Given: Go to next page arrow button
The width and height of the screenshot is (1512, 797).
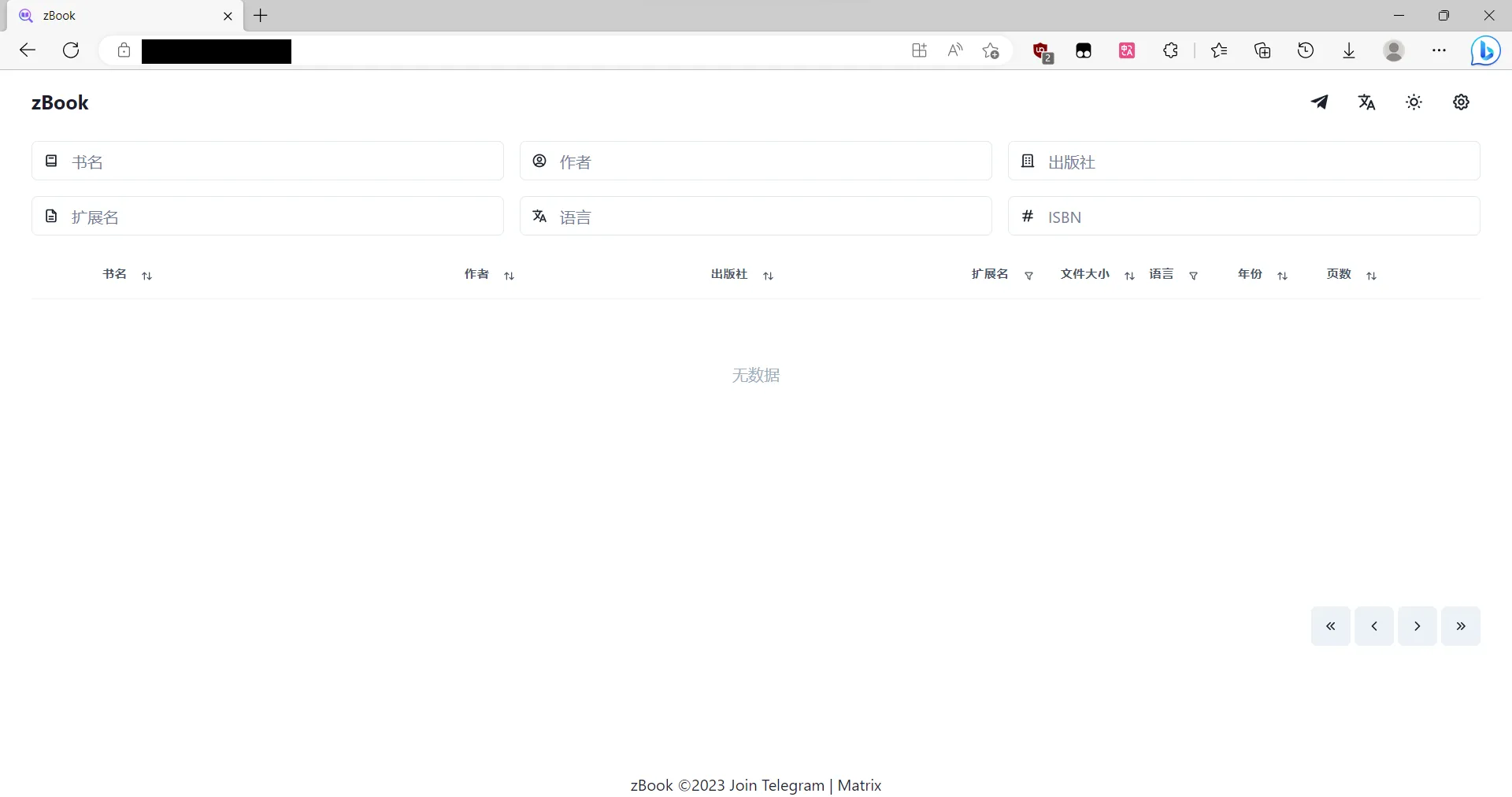Looking at the screenshot, I should pos(1417,626).
